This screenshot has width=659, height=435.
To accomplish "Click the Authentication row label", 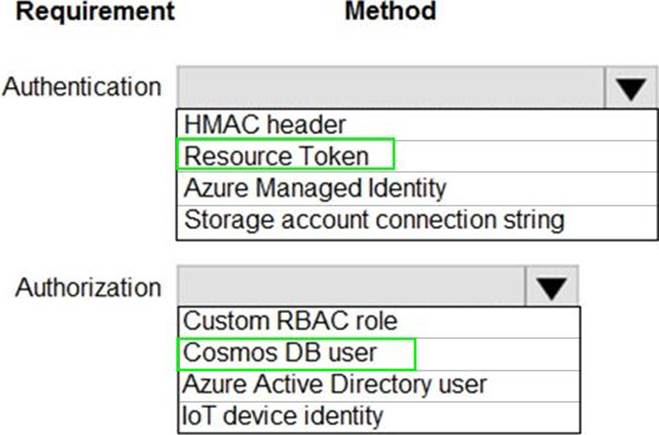I will (x=82, y=87).
